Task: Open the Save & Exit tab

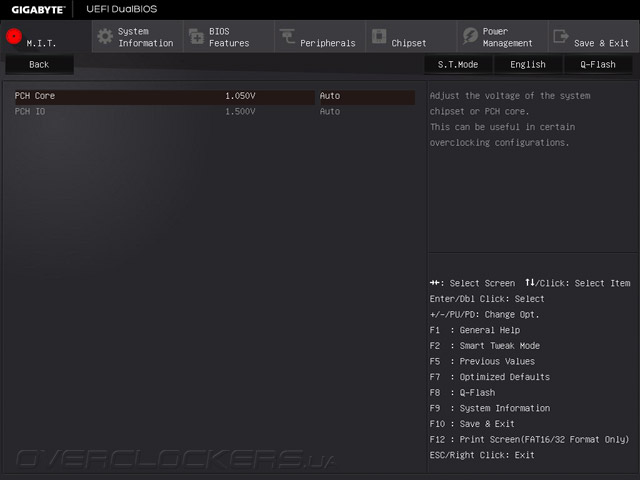Action: pos(594,36)
